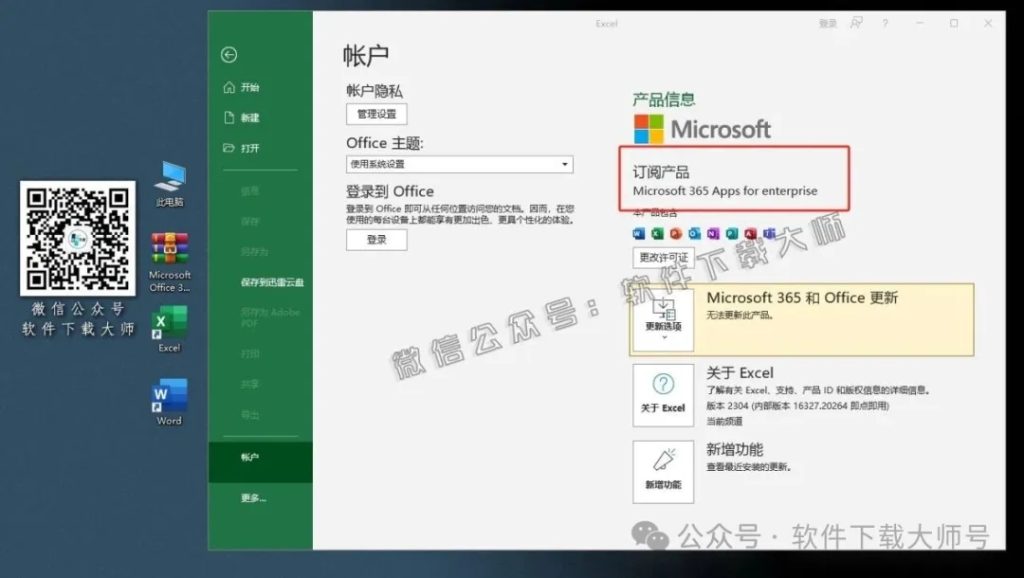1024x578 pixels.
Task: Click the 更改许可证 button
Action: pyautogui.click(x=662, y=258)
